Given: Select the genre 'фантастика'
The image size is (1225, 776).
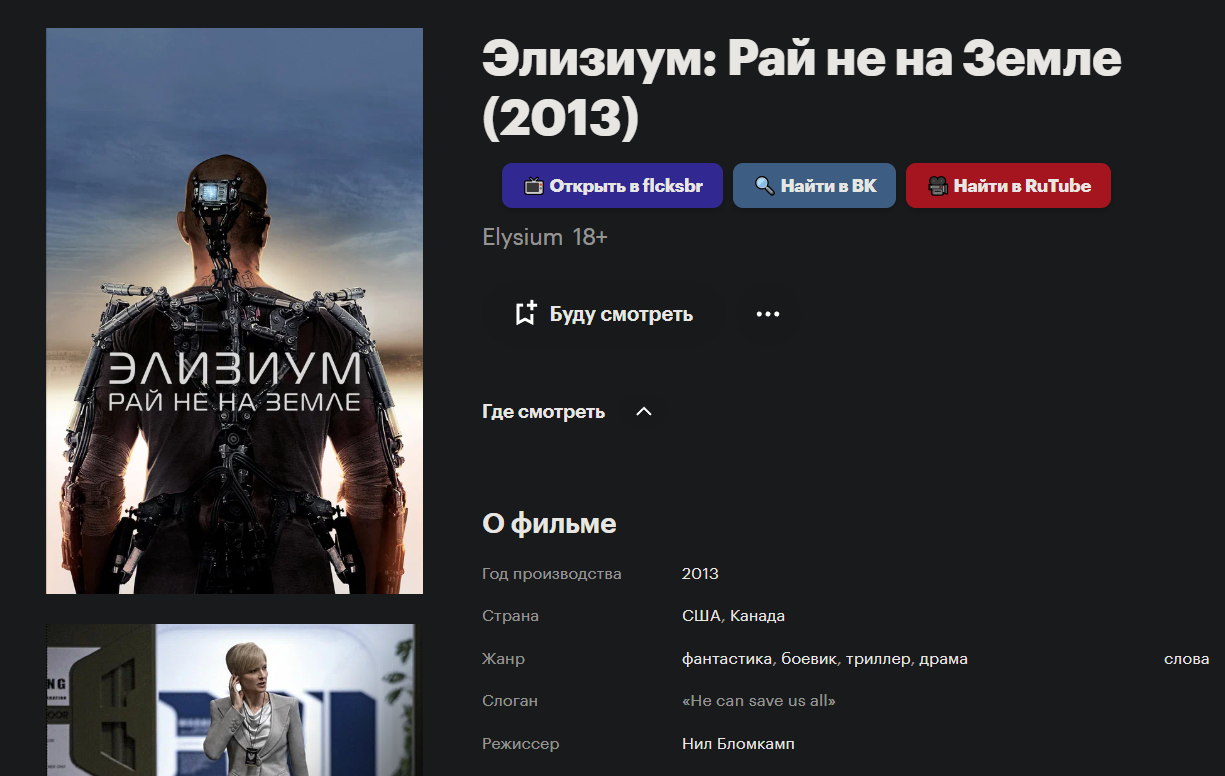Looking at the screenshot, I should (727, 659).
